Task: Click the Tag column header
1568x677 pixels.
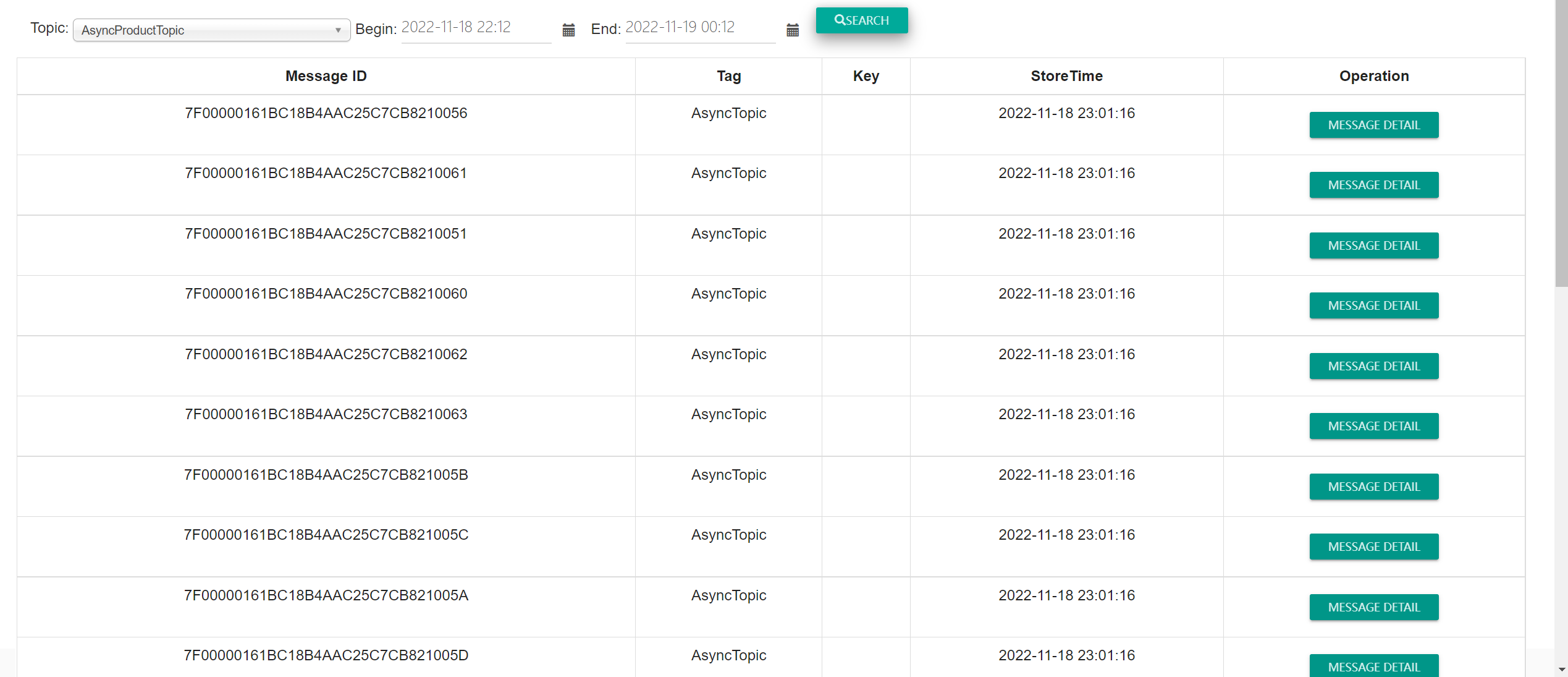Action: (728, 76)
